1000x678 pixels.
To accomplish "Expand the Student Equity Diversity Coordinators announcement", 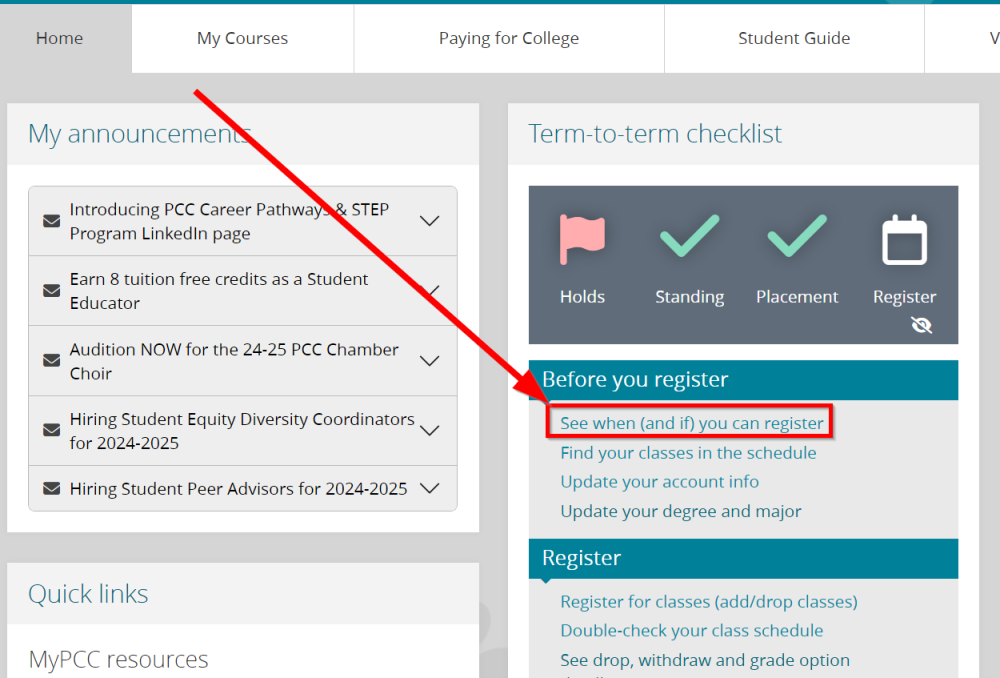I will tap(430, 431).
